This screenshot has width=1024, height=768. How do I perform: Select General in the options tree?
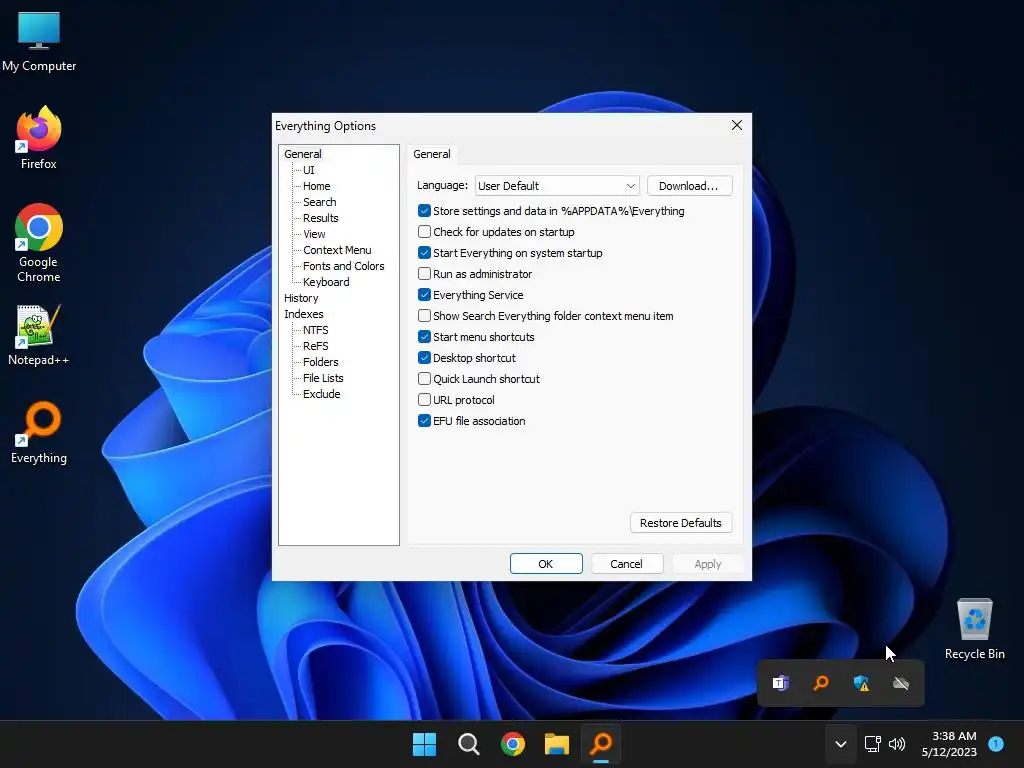point(302,154)
